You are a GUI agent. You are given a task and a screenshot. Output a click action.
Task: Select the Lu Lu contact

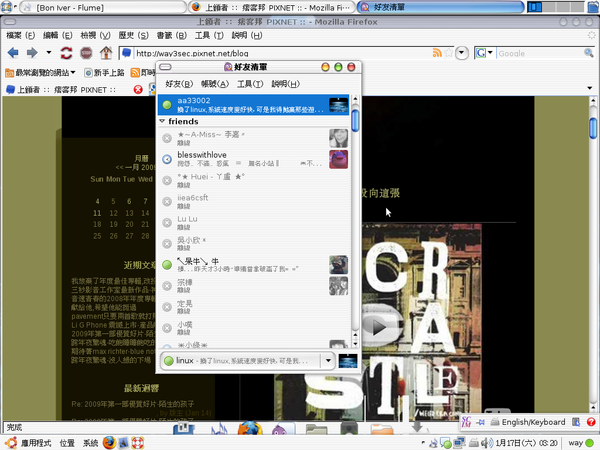pos(254,222)
